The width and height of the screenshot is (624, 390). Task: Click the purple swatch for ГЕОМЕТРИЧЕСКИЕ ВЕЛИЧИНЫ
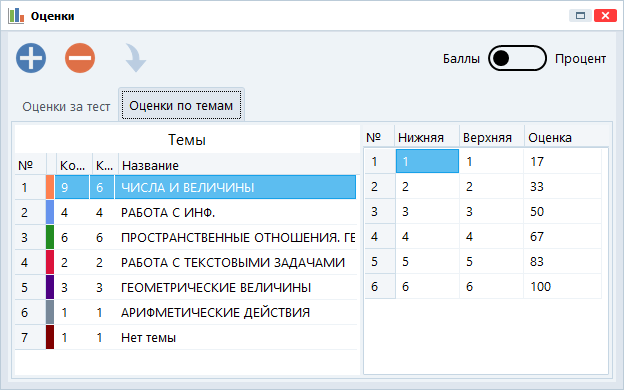tap(50, 287)
